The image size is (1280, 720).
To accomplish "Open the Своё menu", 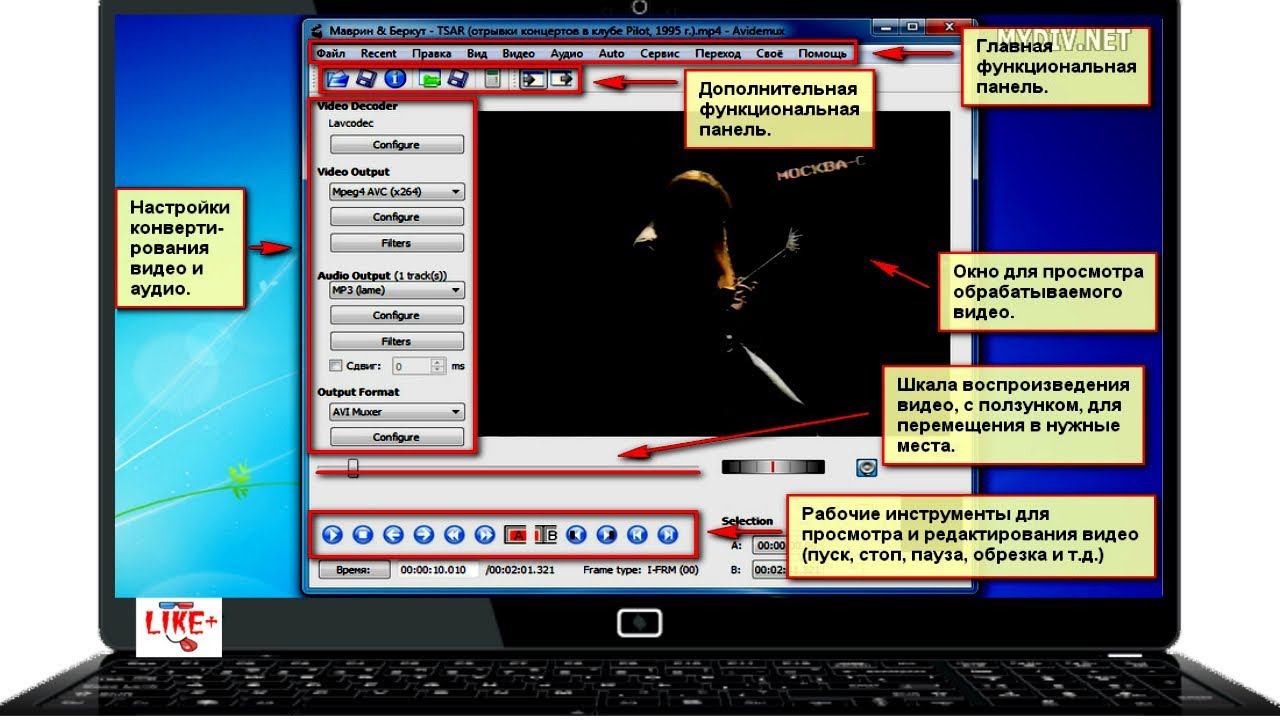I will pos(770,53).
